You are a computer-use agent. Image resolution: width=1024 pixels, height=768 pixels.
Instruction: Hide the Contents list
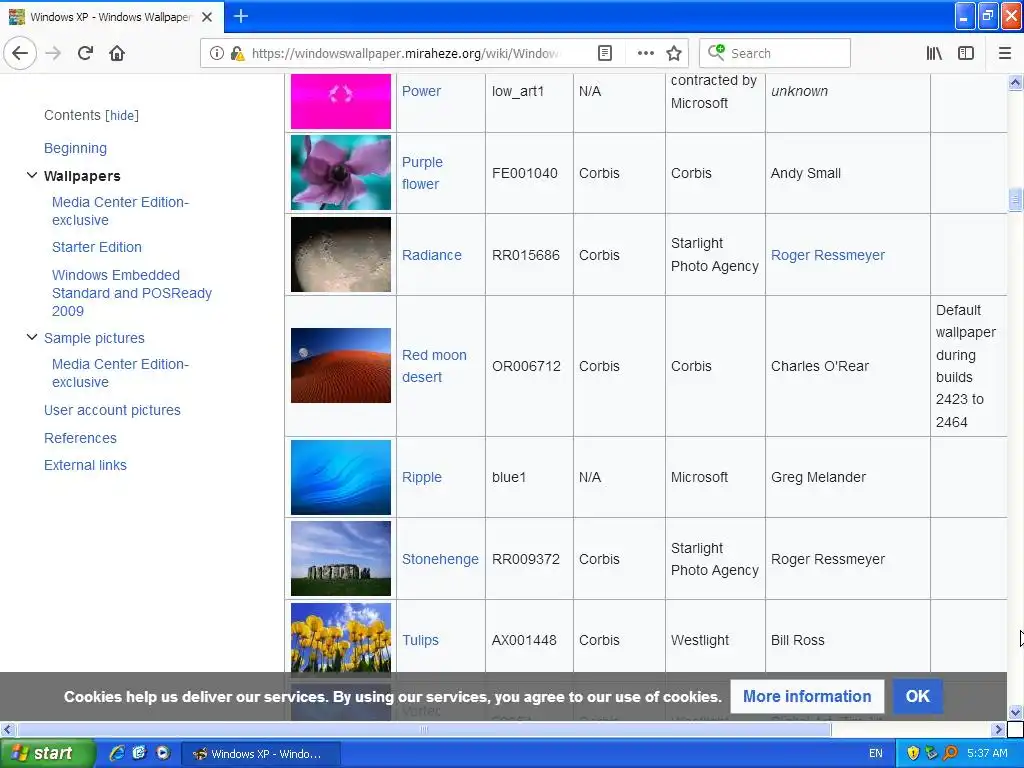pos(122,116)
